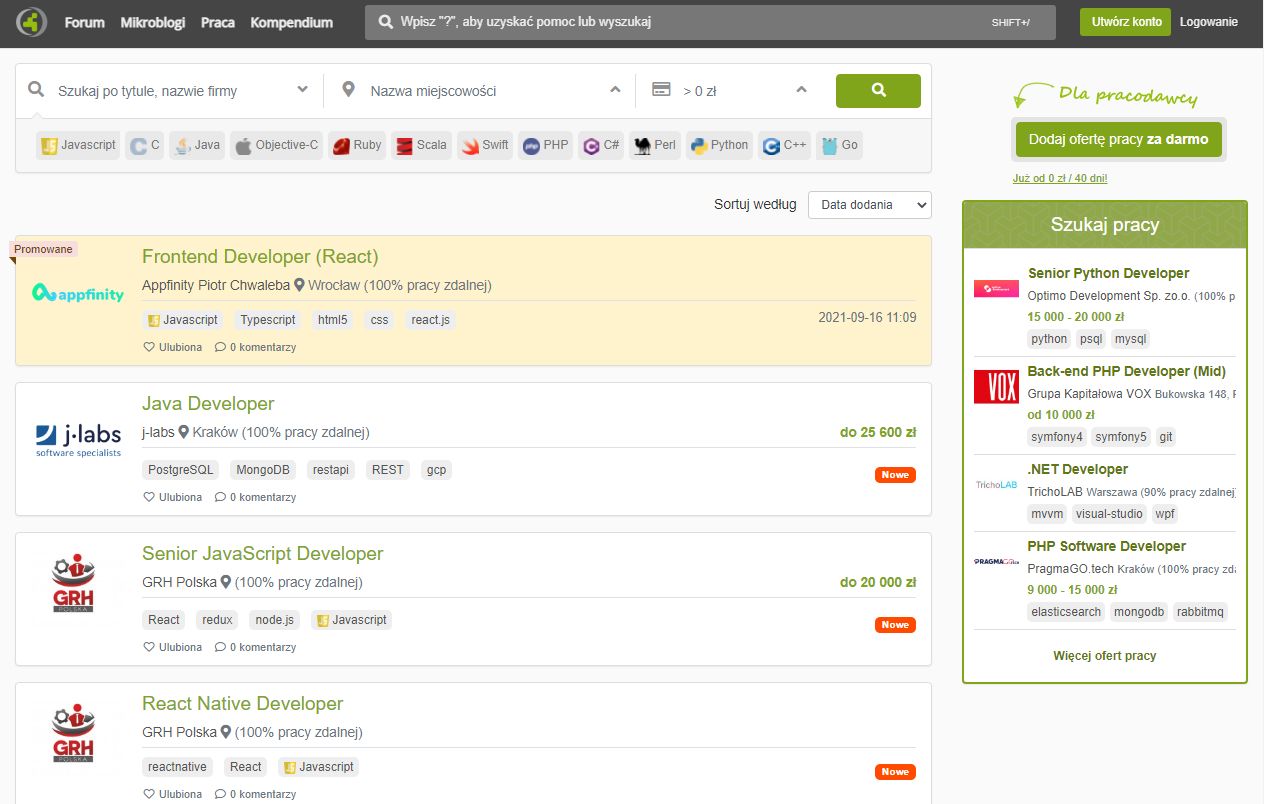Viewport: 1264px width, 804px height.
Task: Open the Sortuj według Data dodania dropdown
Action: pos(869,204)
